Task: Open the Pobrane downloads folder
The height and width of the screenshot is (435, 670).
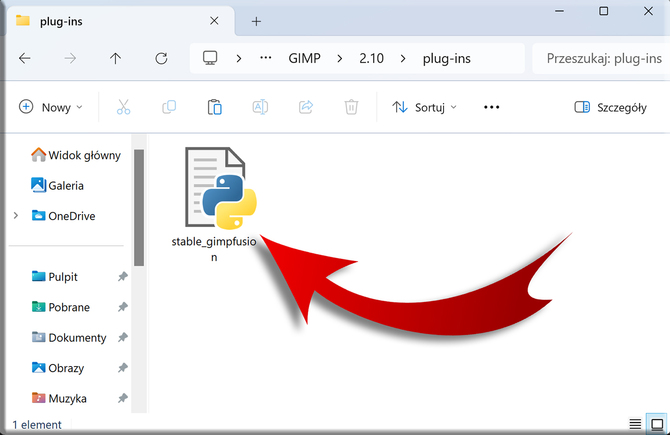Action: (x=61, y=307)
